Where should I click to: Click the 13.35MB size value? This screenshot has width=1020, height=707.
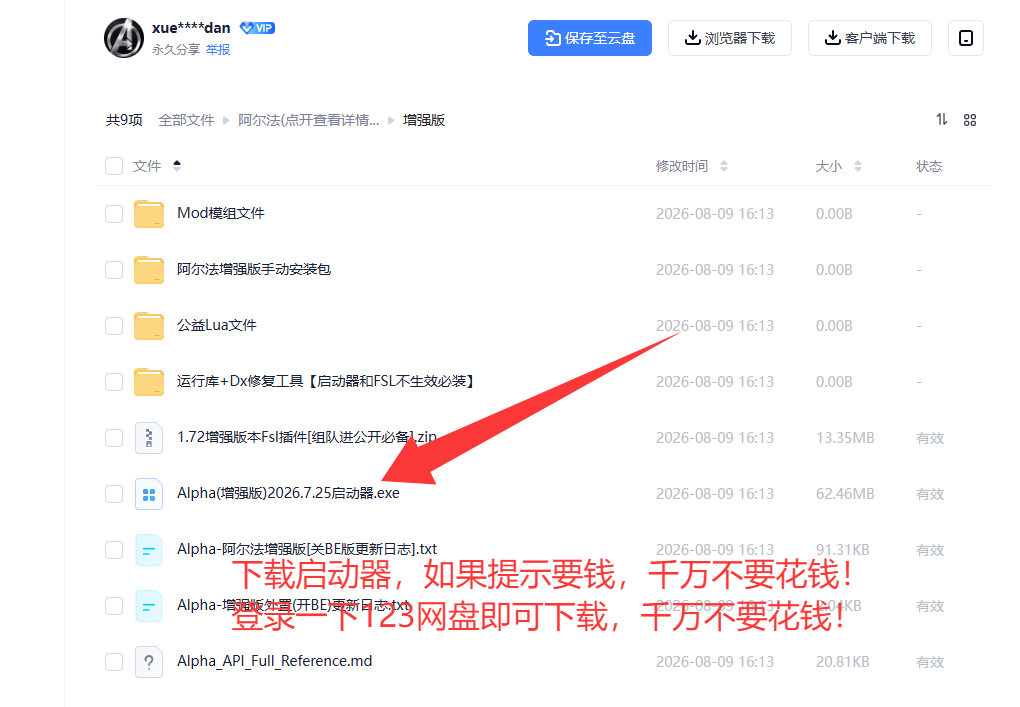[845, 438]
